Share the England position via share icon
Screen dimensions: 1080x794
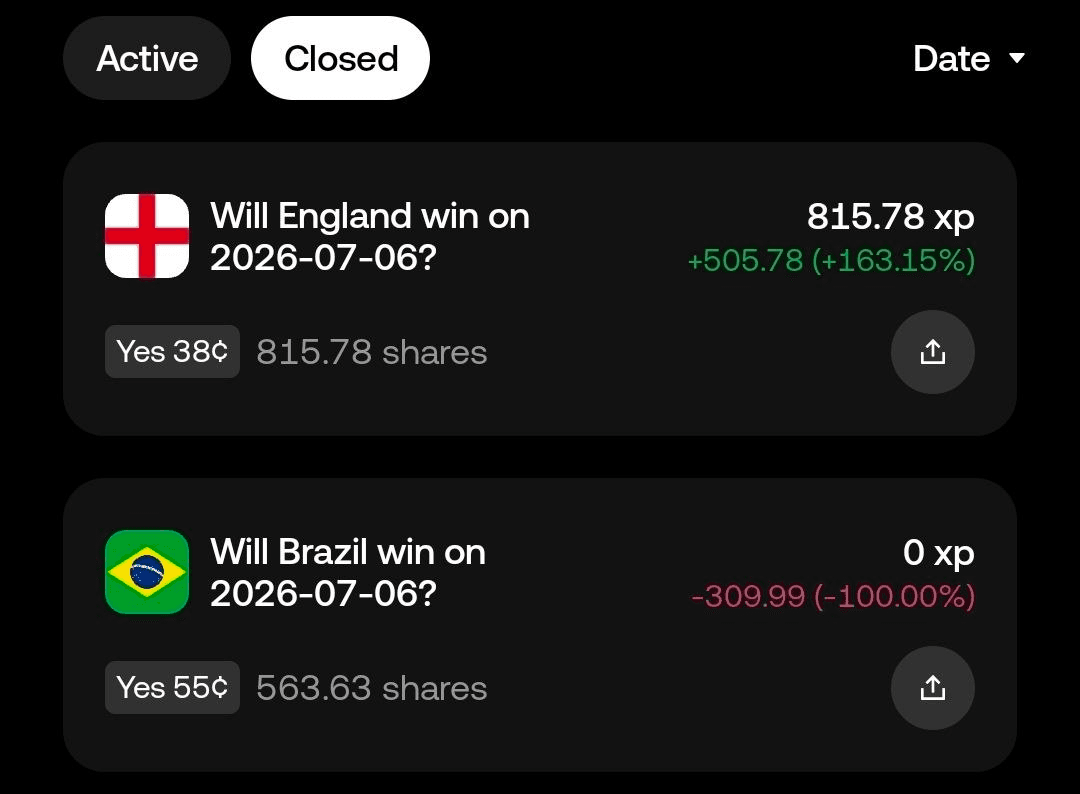[933, 352]
